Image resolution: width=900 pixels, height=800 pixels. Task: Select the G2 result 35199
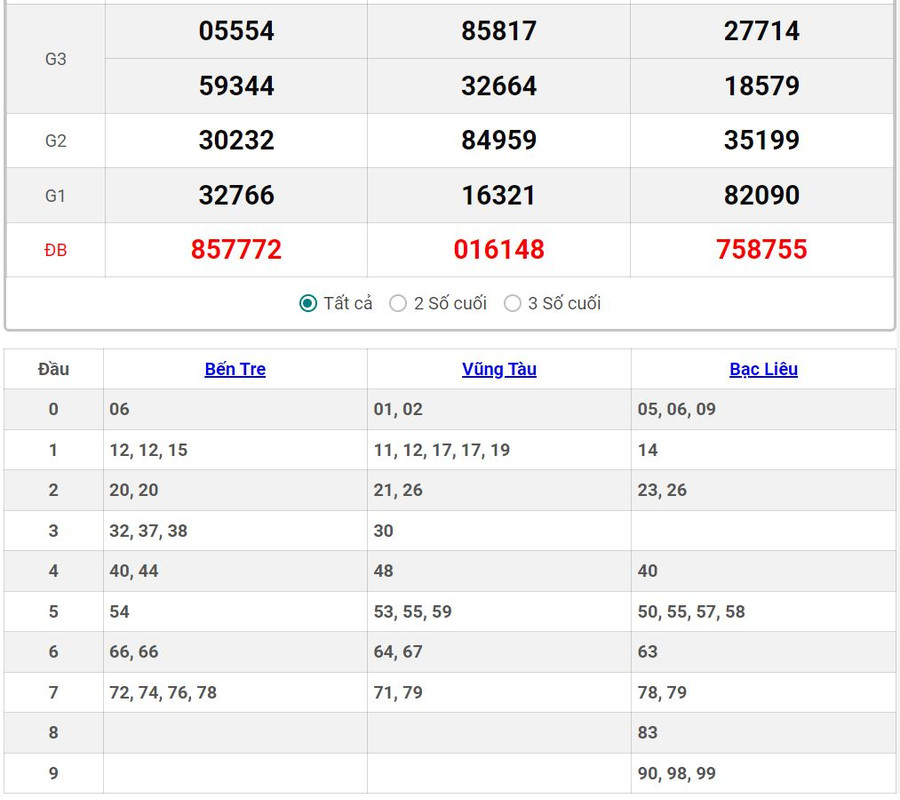(761, 140)
